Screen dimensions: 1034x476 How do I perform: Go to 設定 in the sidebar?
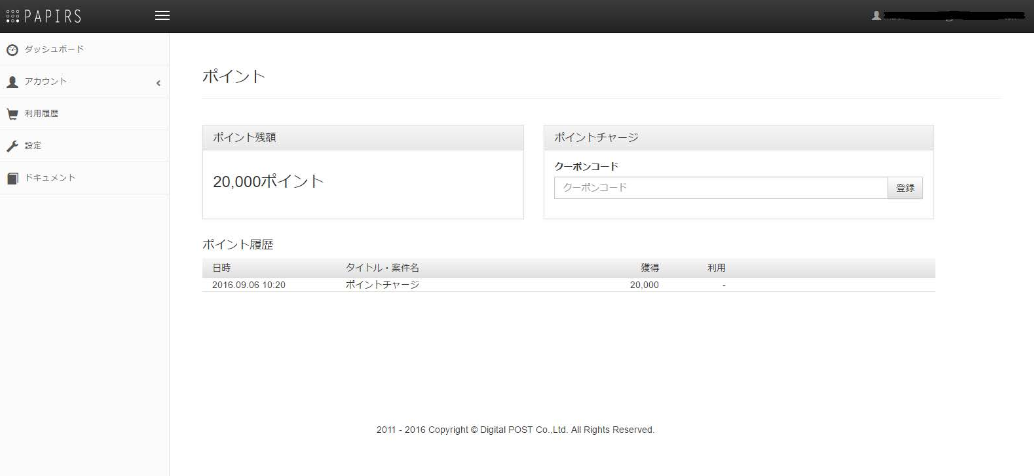(x=33, y=146)
